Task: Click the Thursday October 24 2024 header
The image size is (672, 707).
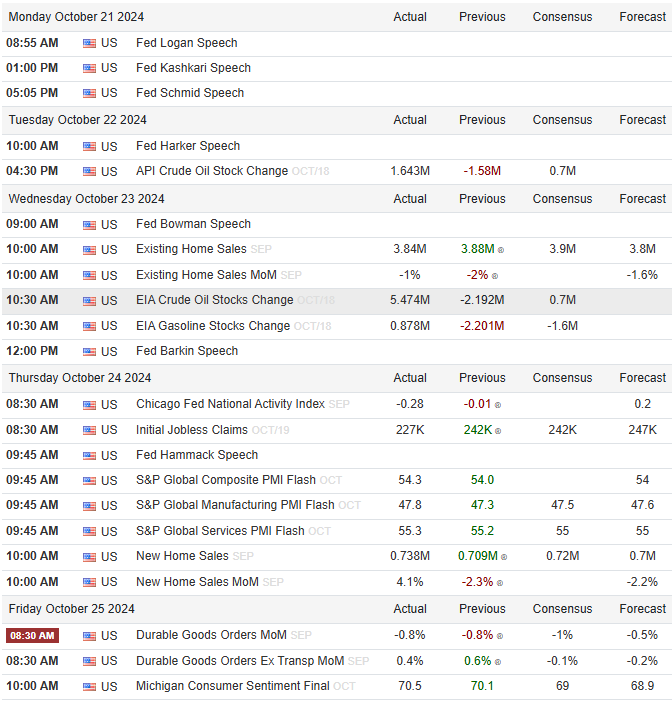Action: pos(80,378)
